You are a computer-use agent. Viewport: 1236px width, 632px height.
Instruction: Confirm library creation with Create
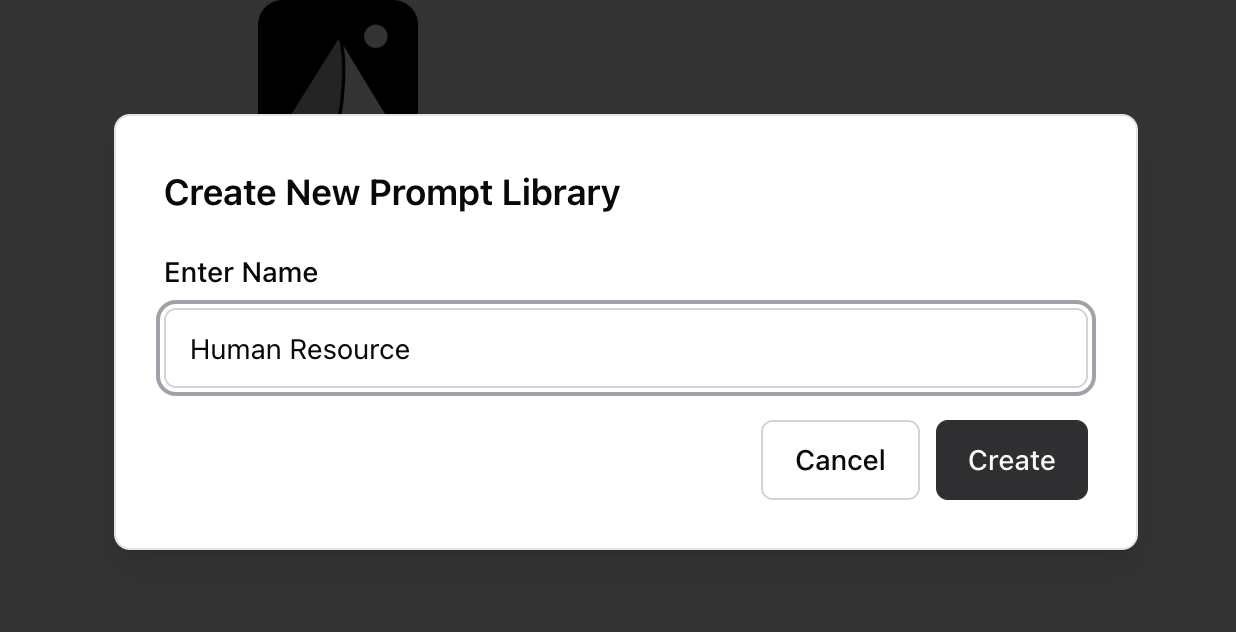coord(1011,460)
